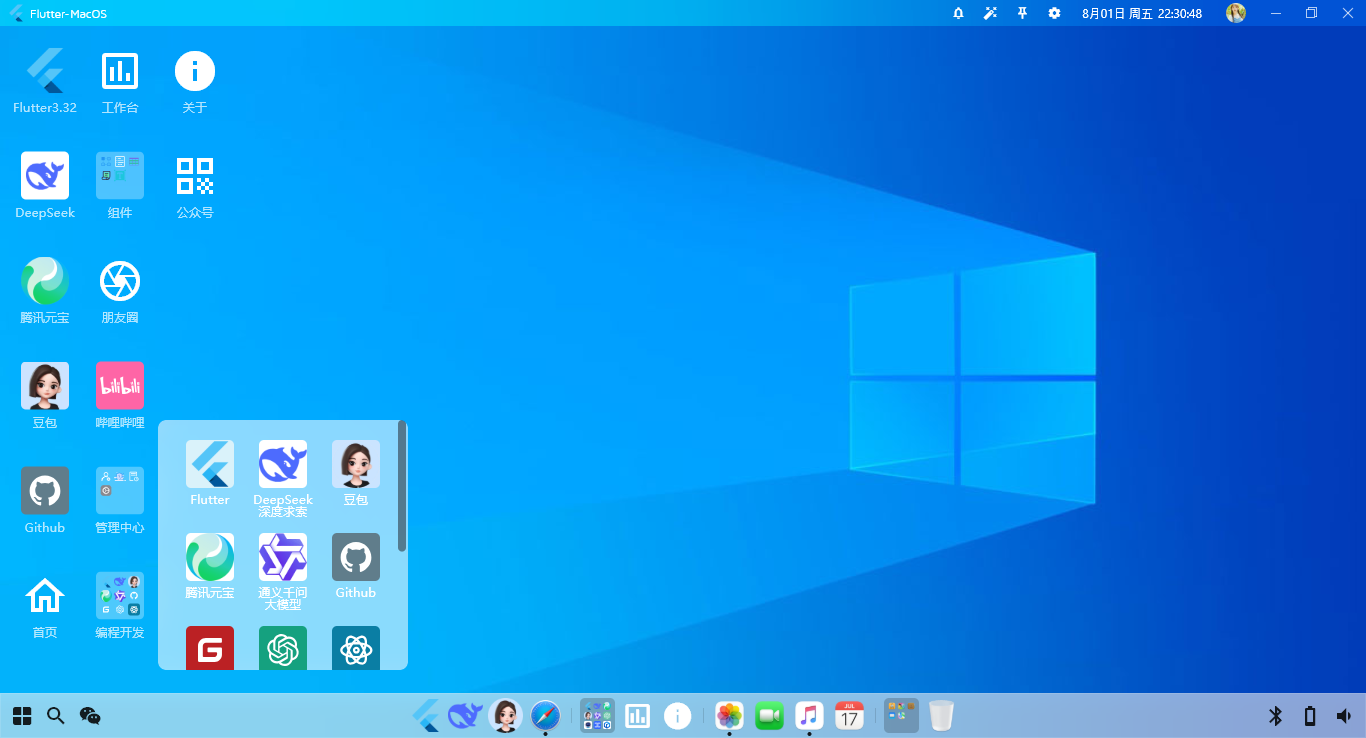Viewport: 1366px width, 738px height.
Task: Expand the 管理中心 desktop folder
Action: (x=120, y=491)
